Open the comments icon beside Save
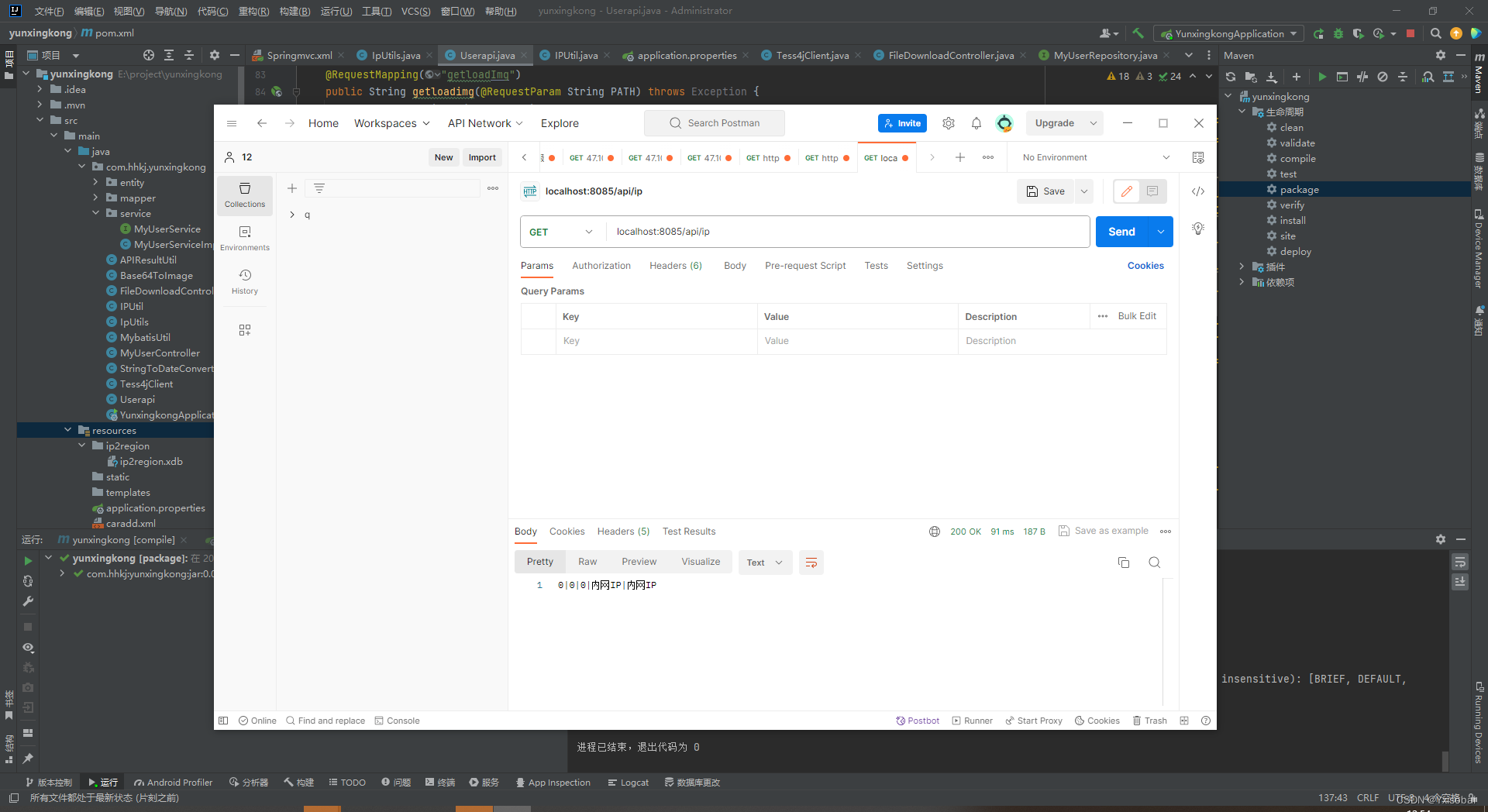 1152,191
